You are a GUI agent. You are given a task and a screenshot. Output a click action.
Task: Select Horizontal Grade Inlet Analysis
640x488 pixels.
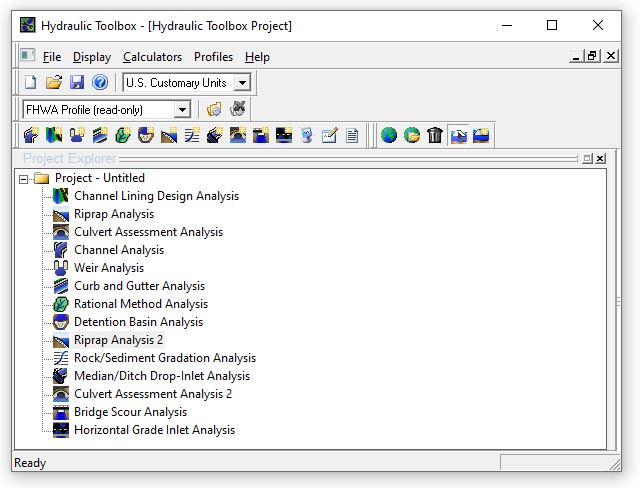tap(154, 430)
